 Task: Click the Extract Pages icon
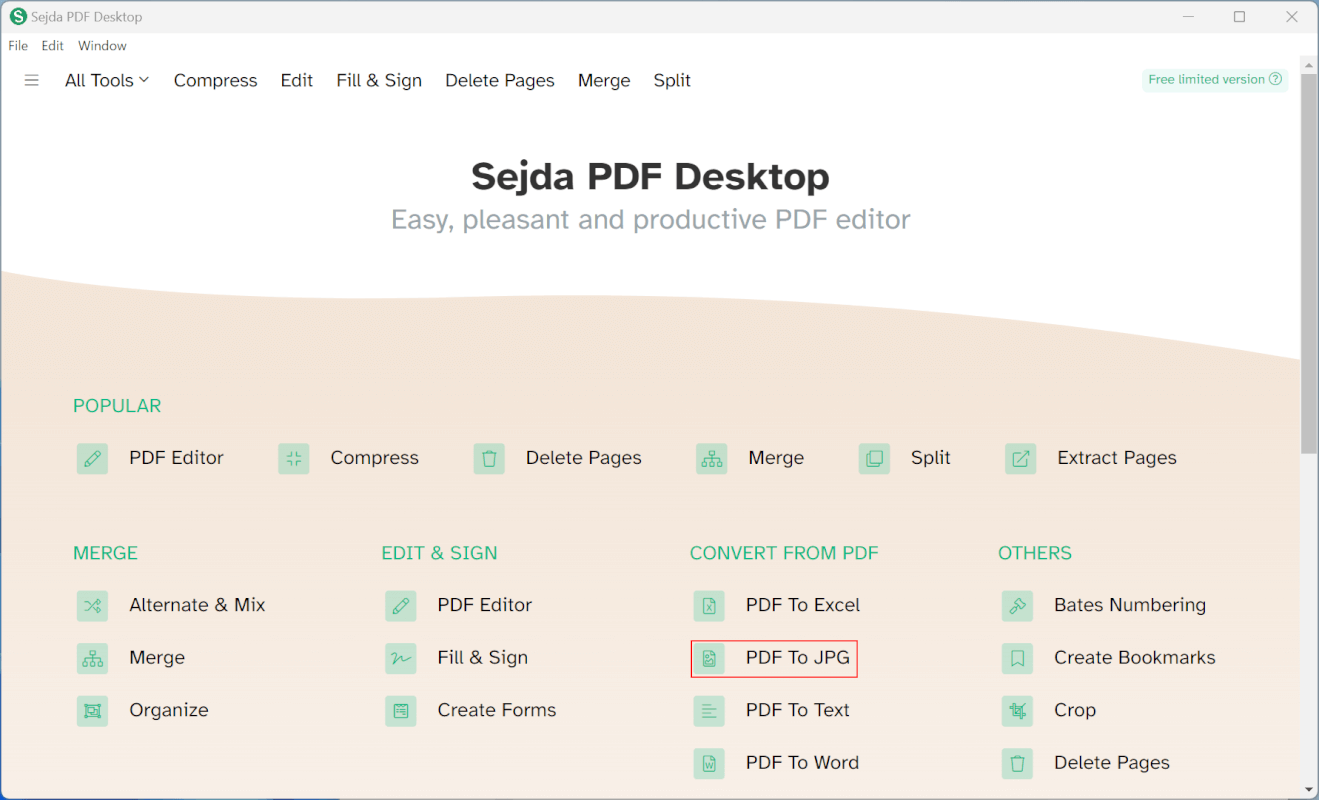pos(1021,459)
